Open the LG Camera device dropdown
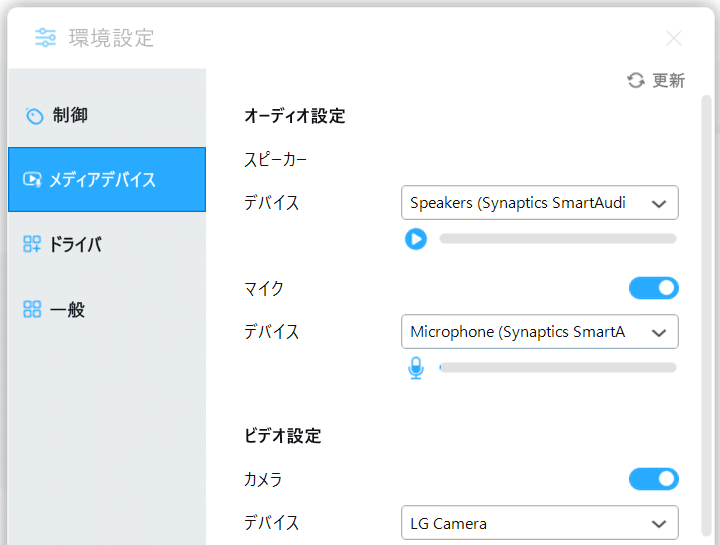 [540, 523]
